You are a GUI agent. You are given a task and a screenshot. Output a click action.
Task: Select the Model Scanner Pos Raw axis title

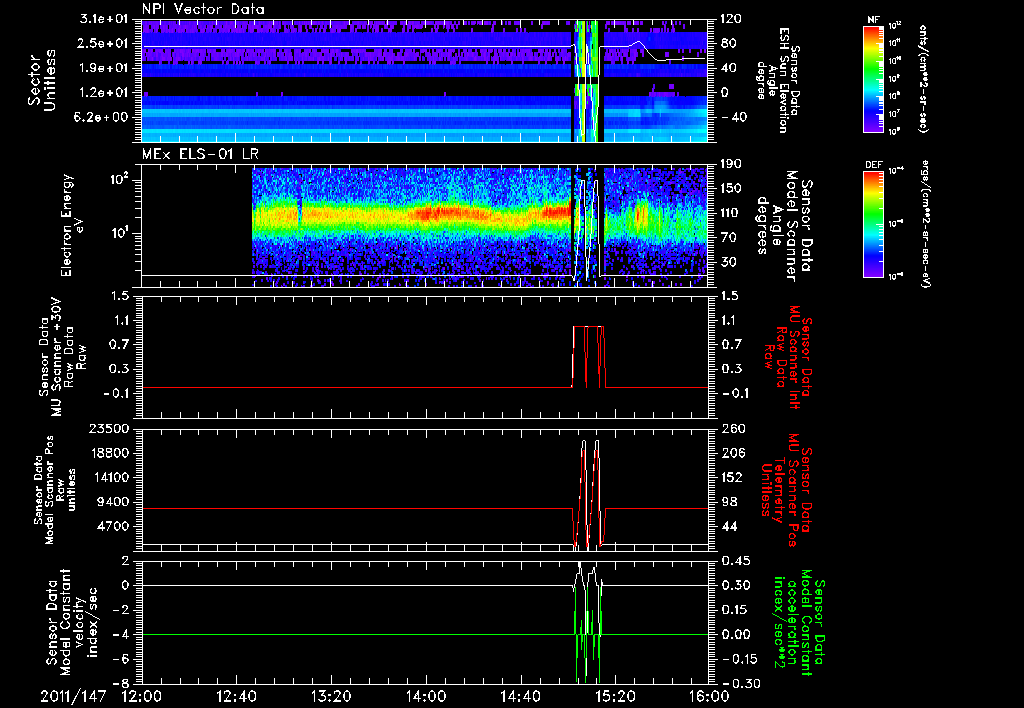[x=54, y=490]
